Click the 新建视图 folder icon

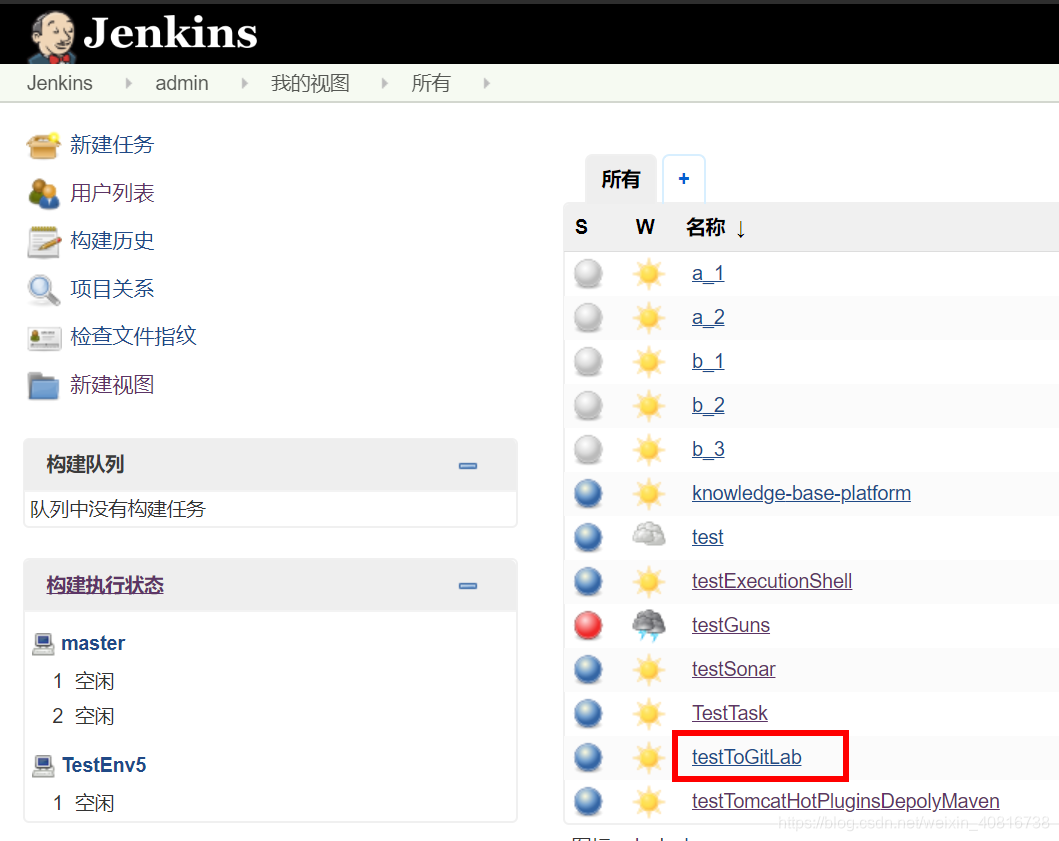point(44,386)
